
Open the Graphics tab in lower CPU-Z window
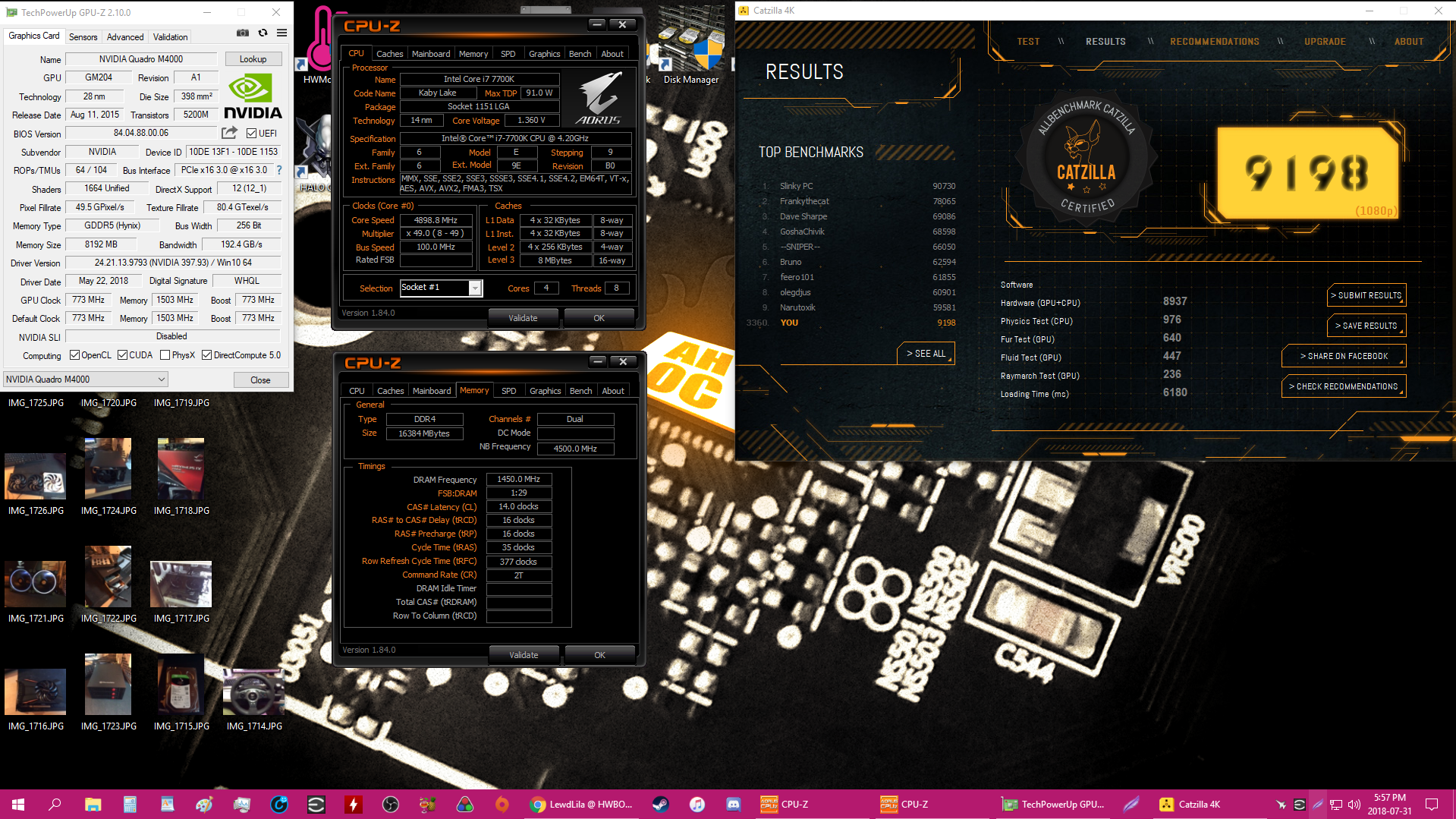point(545,391)
